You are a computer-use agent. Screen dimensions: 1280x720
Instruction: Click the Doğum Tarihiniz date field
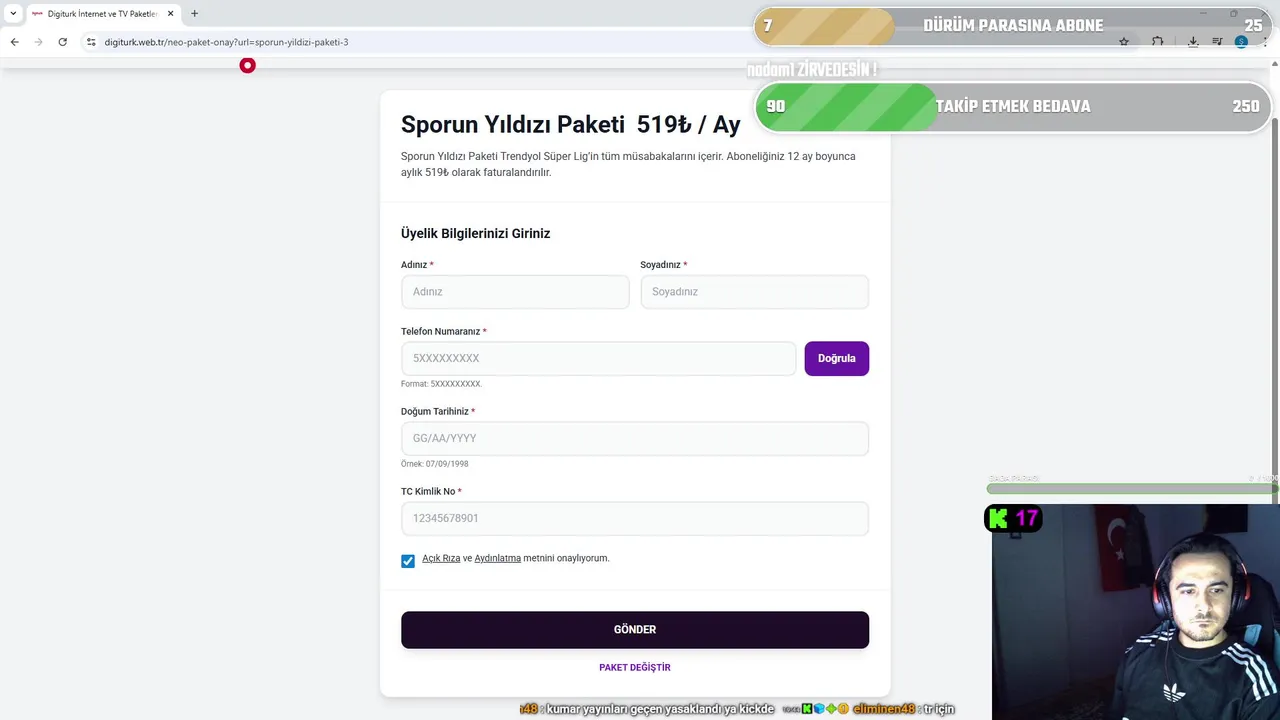(634, 438)
